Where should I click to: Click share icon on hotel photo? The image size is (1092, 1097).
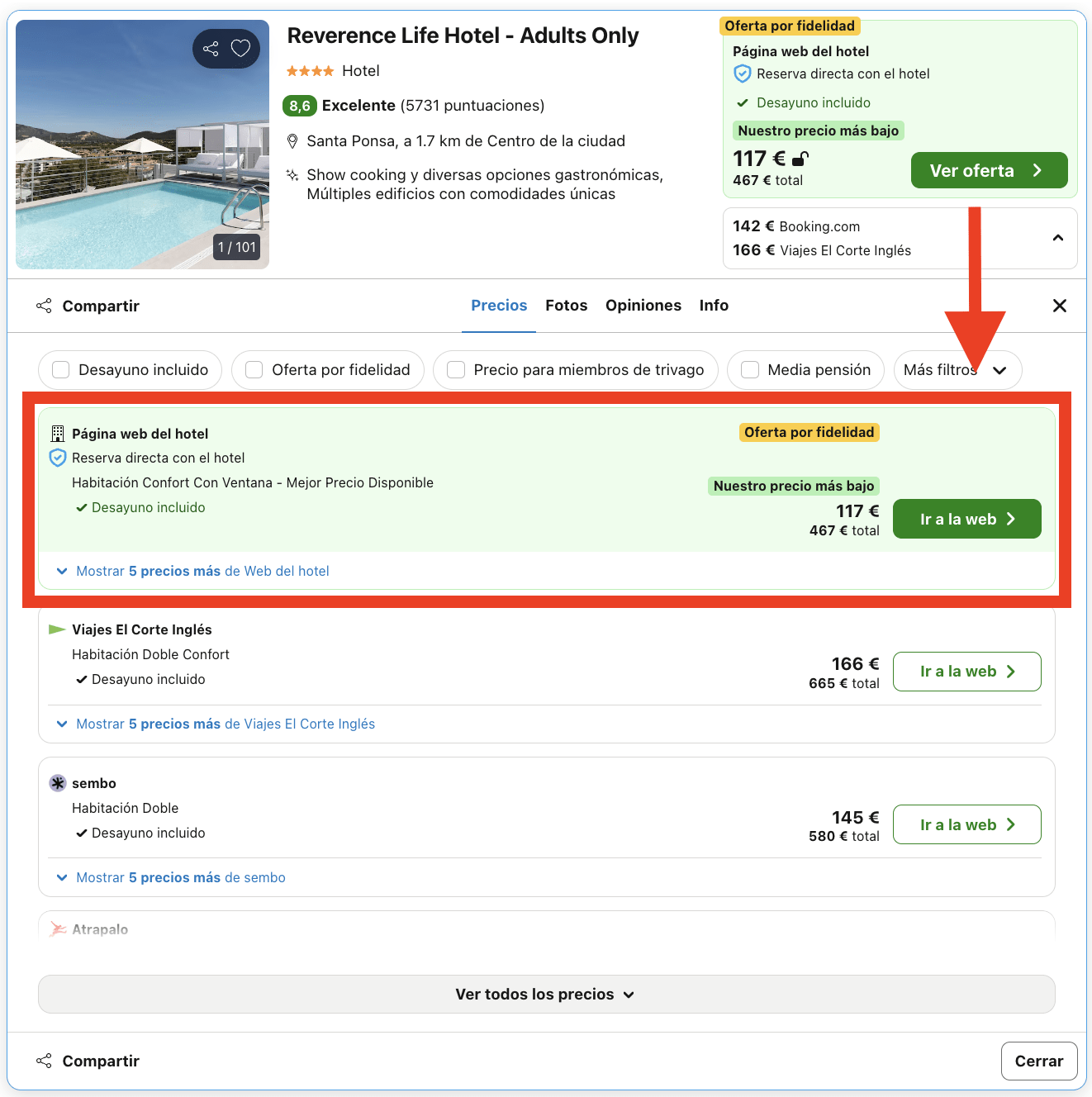[x=211, y=49]
